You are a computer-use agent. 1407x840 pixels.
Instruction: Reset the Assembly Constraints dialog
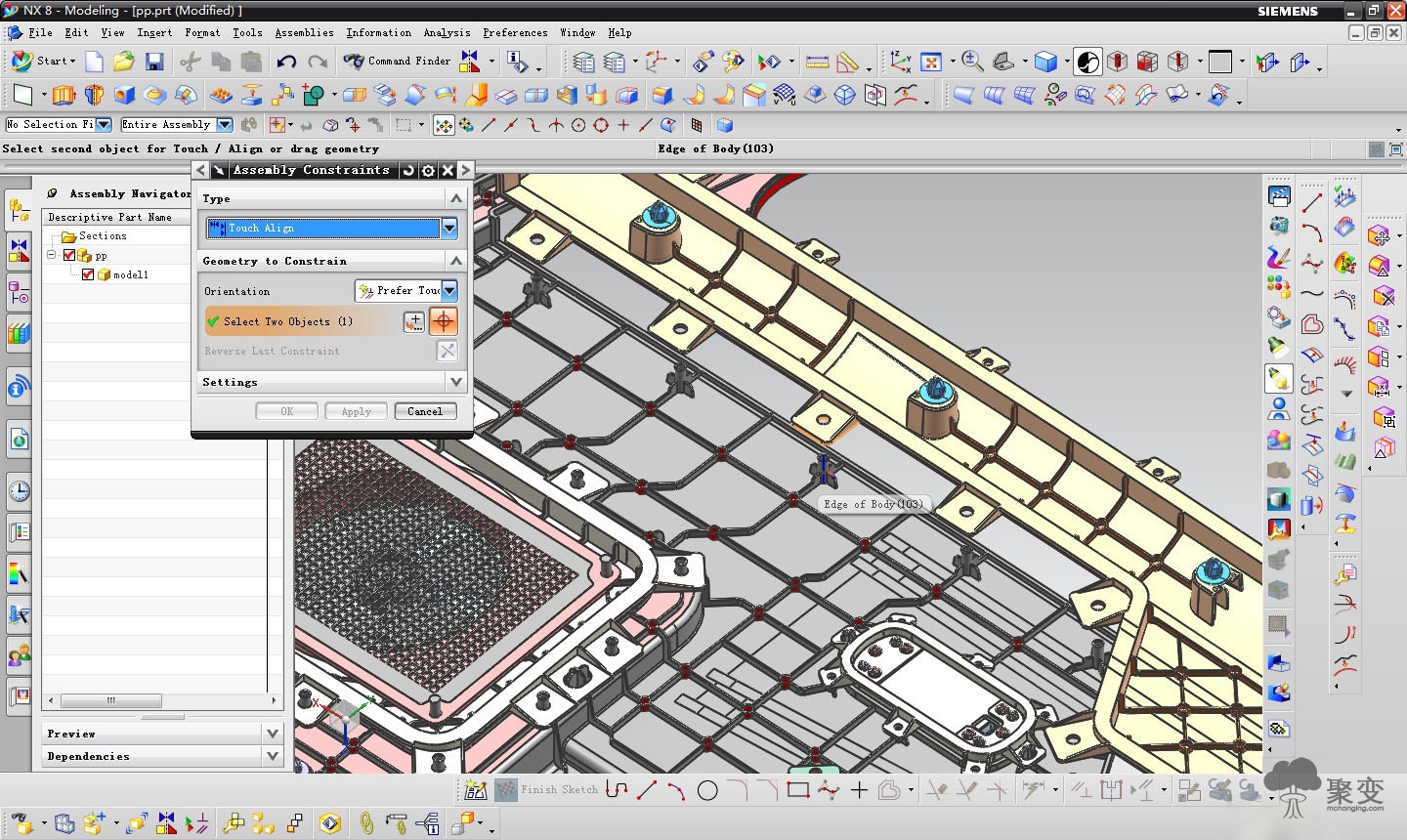point(408,170)
